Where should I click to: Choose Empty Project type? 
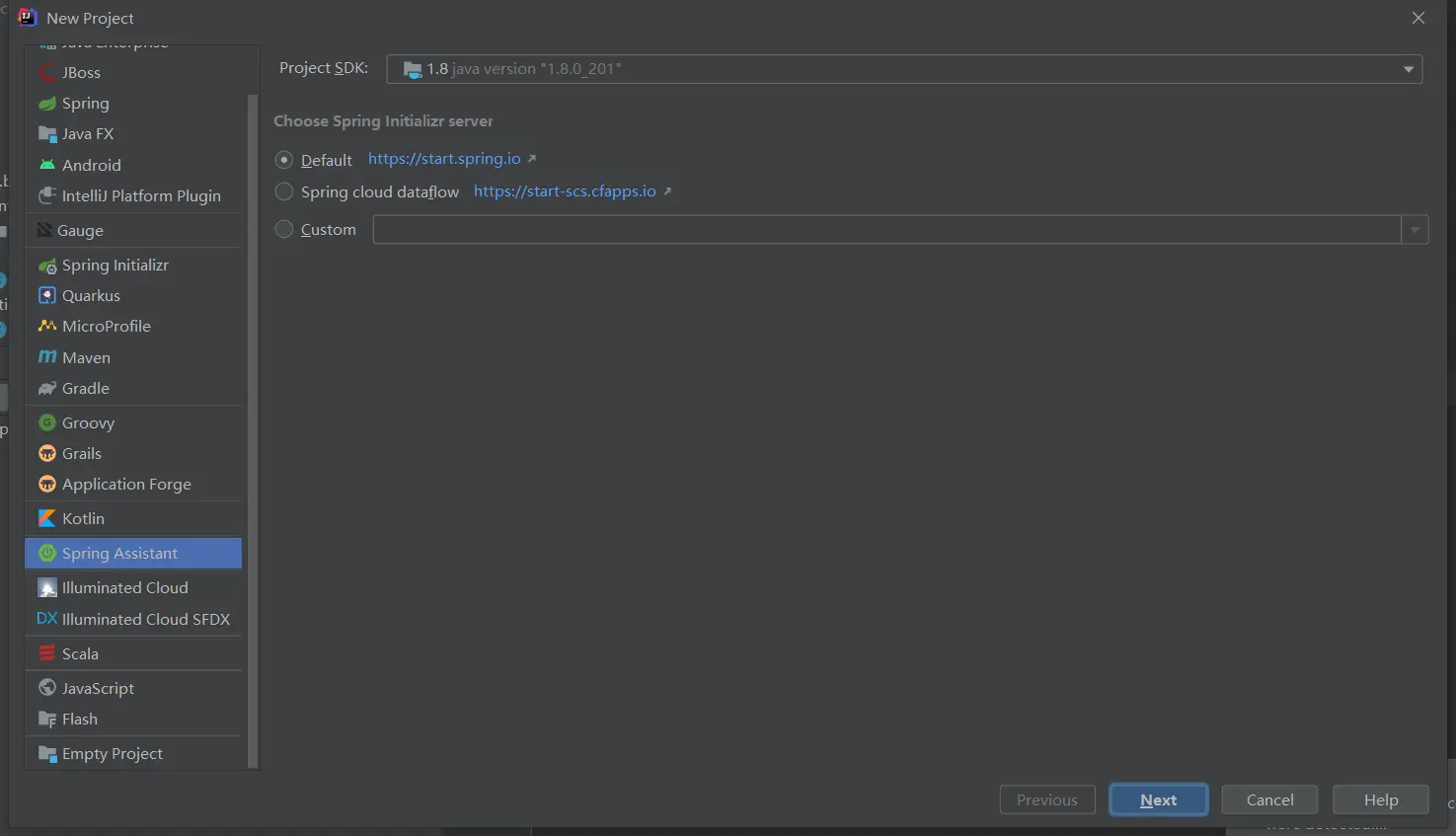click(133, 753)
